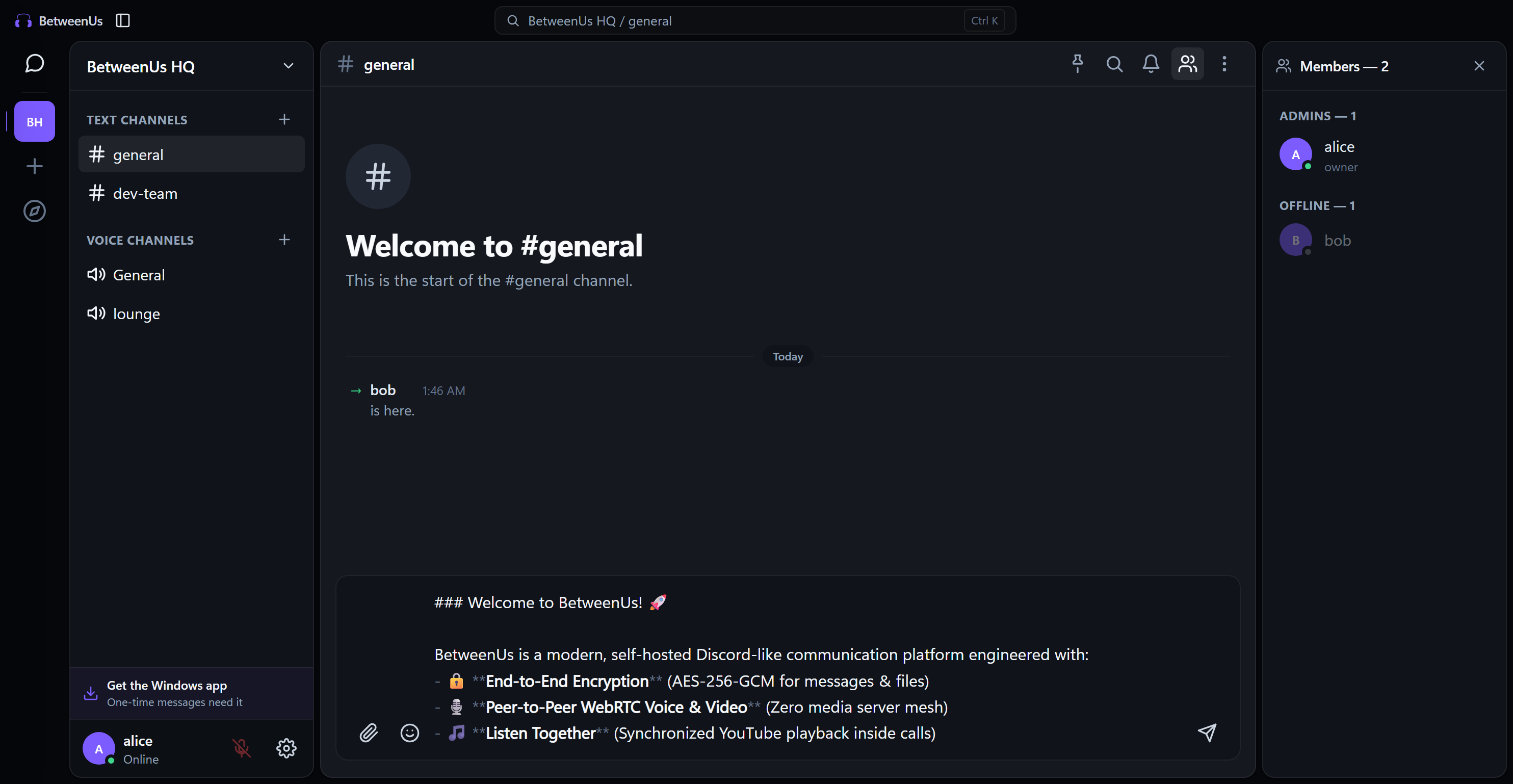Open notification bell settings
The image size is (1513, 784).
coord(1151,63)
